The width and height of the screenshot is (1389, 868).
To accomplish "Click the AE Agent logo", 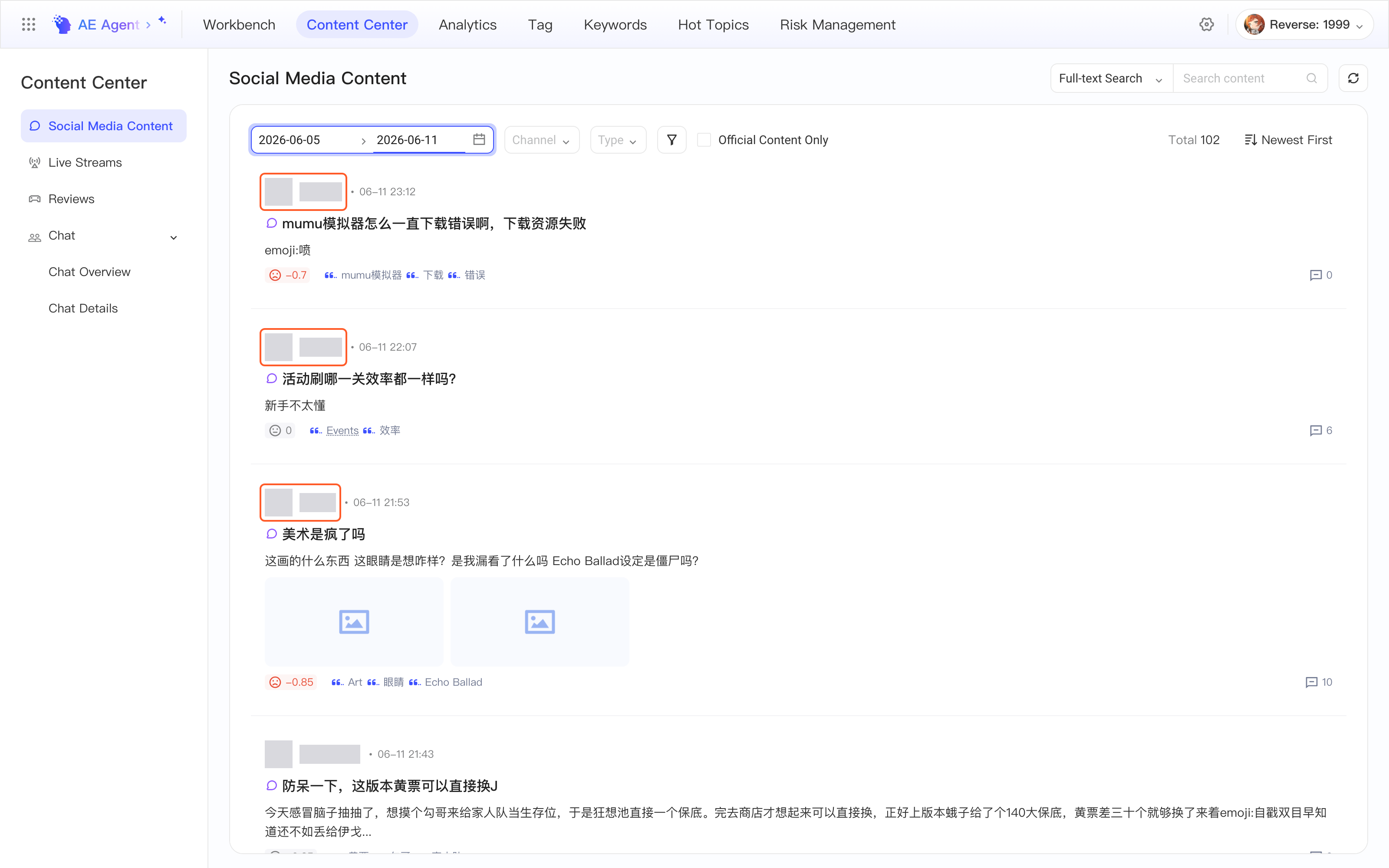I will pos(61,24).
